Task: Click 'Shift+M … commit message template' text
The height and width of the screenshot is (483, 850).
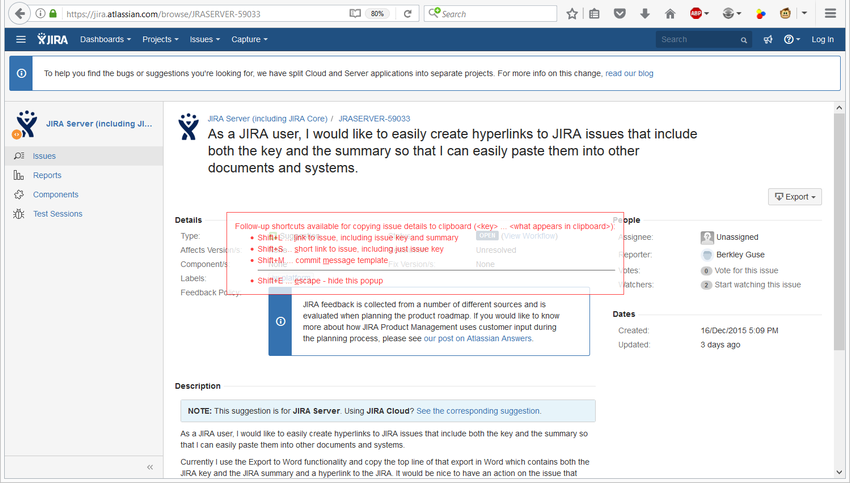Action: pyautogui.click(x=323, y=260)
